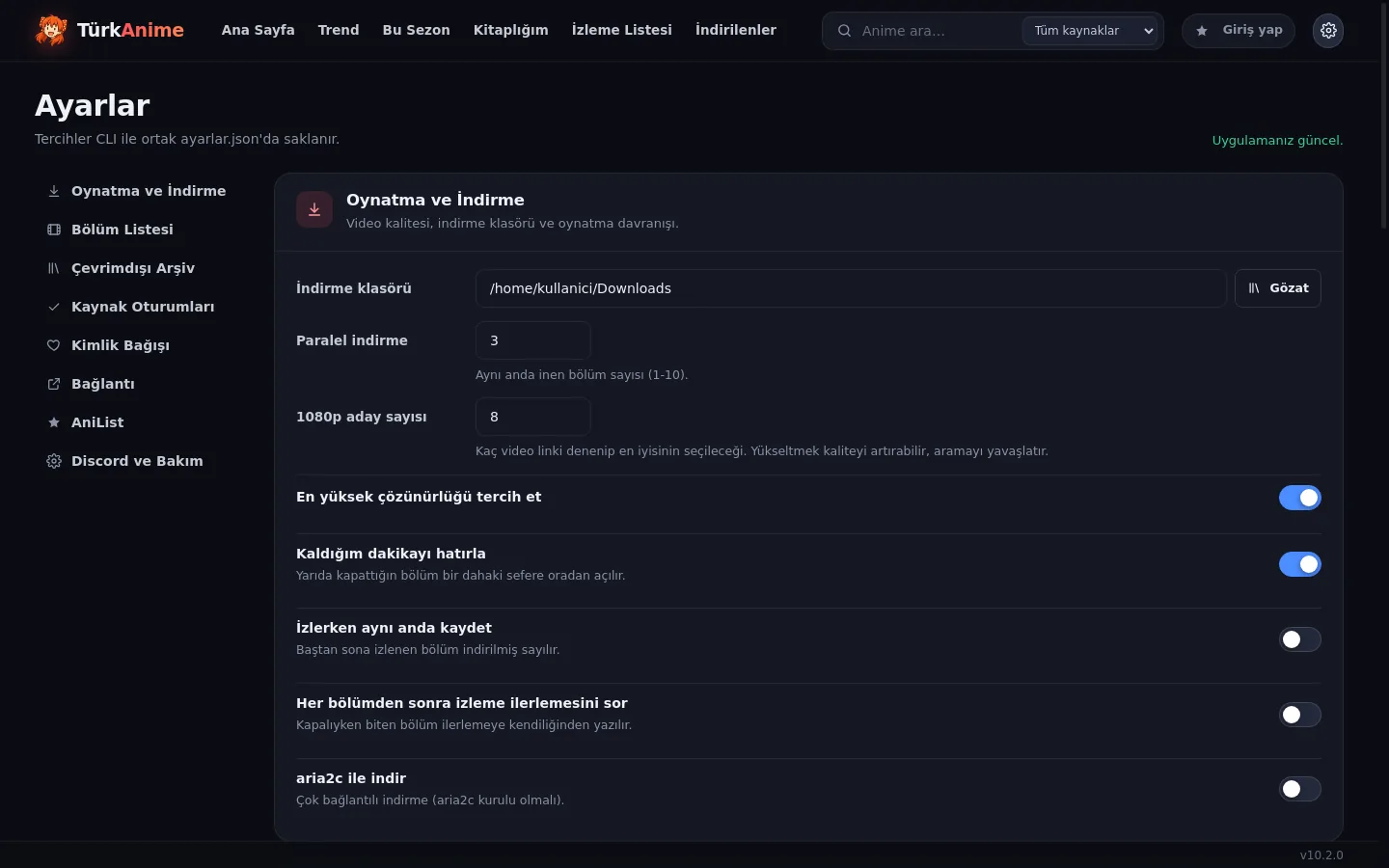This screenshot has width=1389, height=868.
Task: Go to Ana Sayfa
Action: click(x=258, y=30)
